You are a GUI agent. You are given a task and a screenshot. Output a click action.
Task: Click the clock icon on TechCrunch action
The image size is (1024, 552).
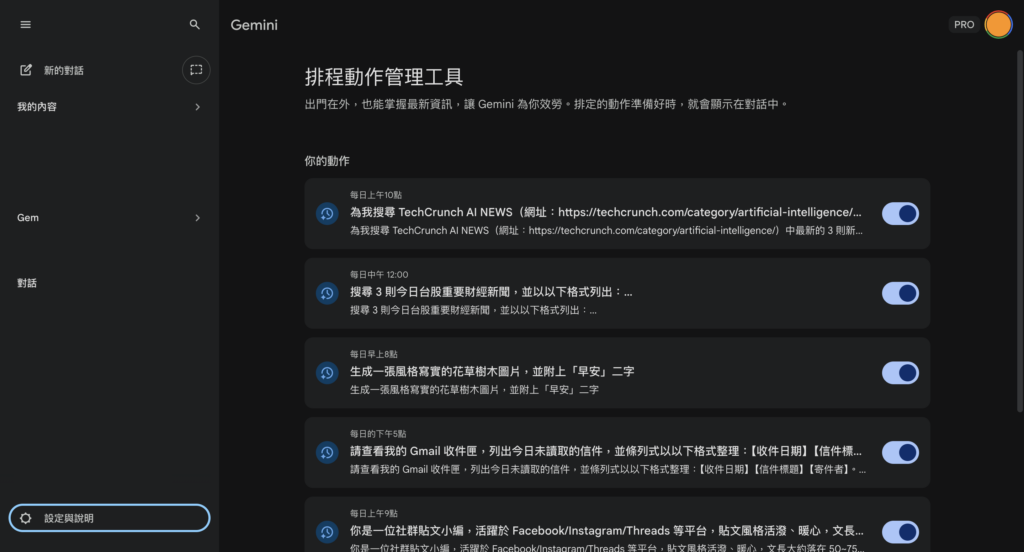coord(327,214)
